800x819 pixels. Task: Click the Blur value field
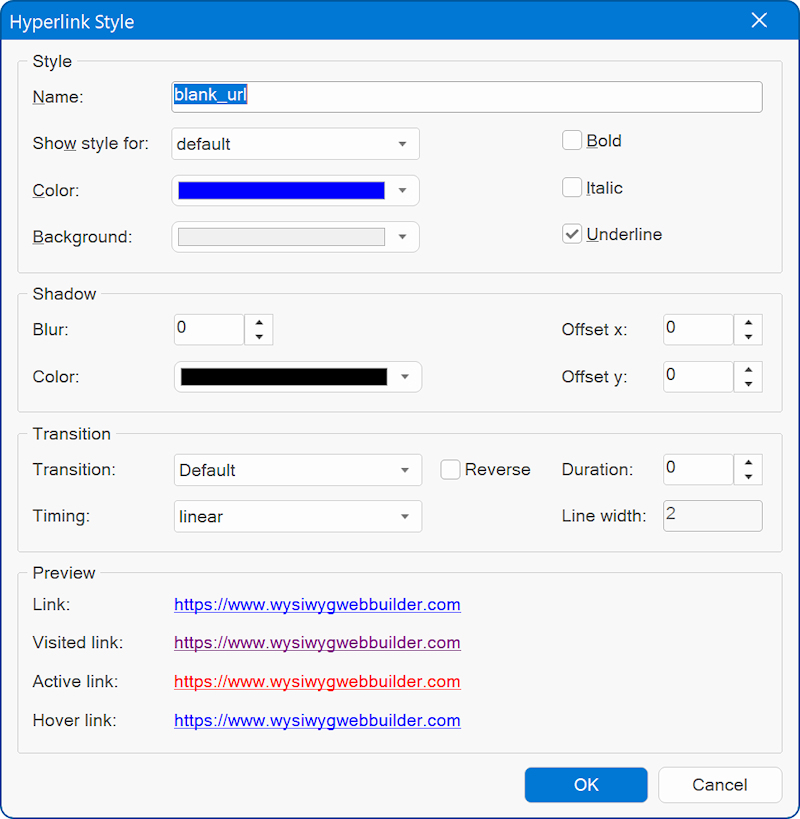209,329
